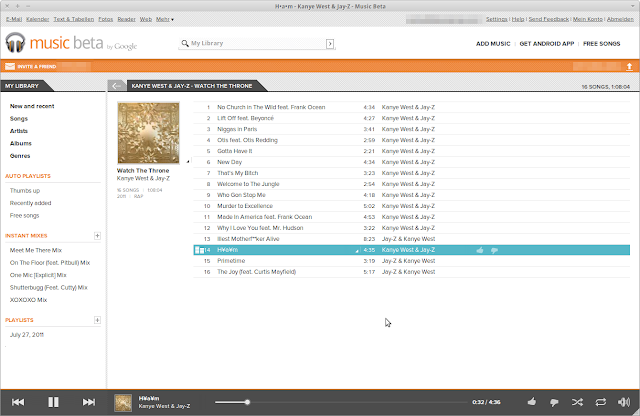Click ADD MUSIC link

[493, 44]
